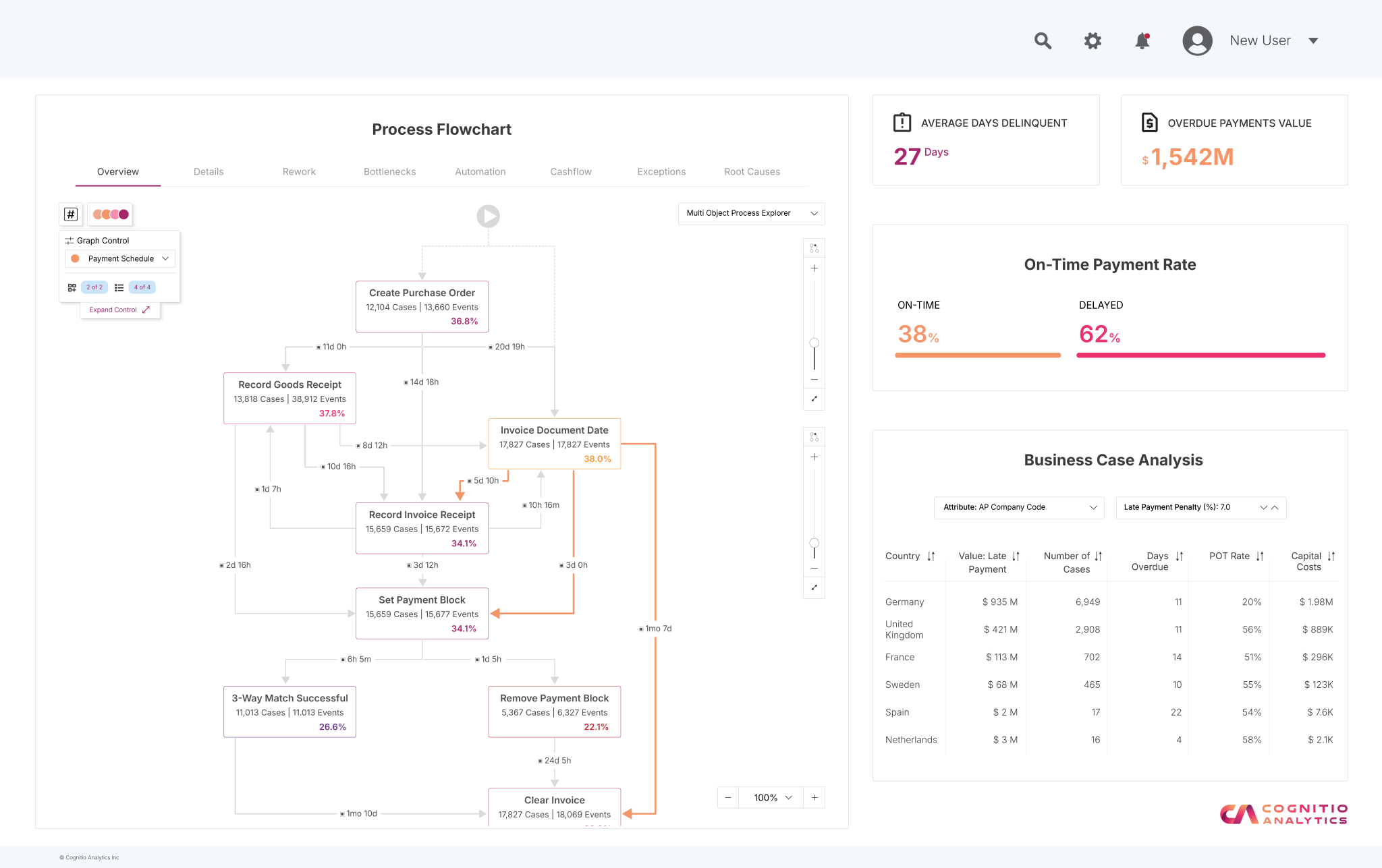This screenshot has width=1382, height=868.
Task: Click the 2 of 2 objects badge
Action: coord(94,287)
